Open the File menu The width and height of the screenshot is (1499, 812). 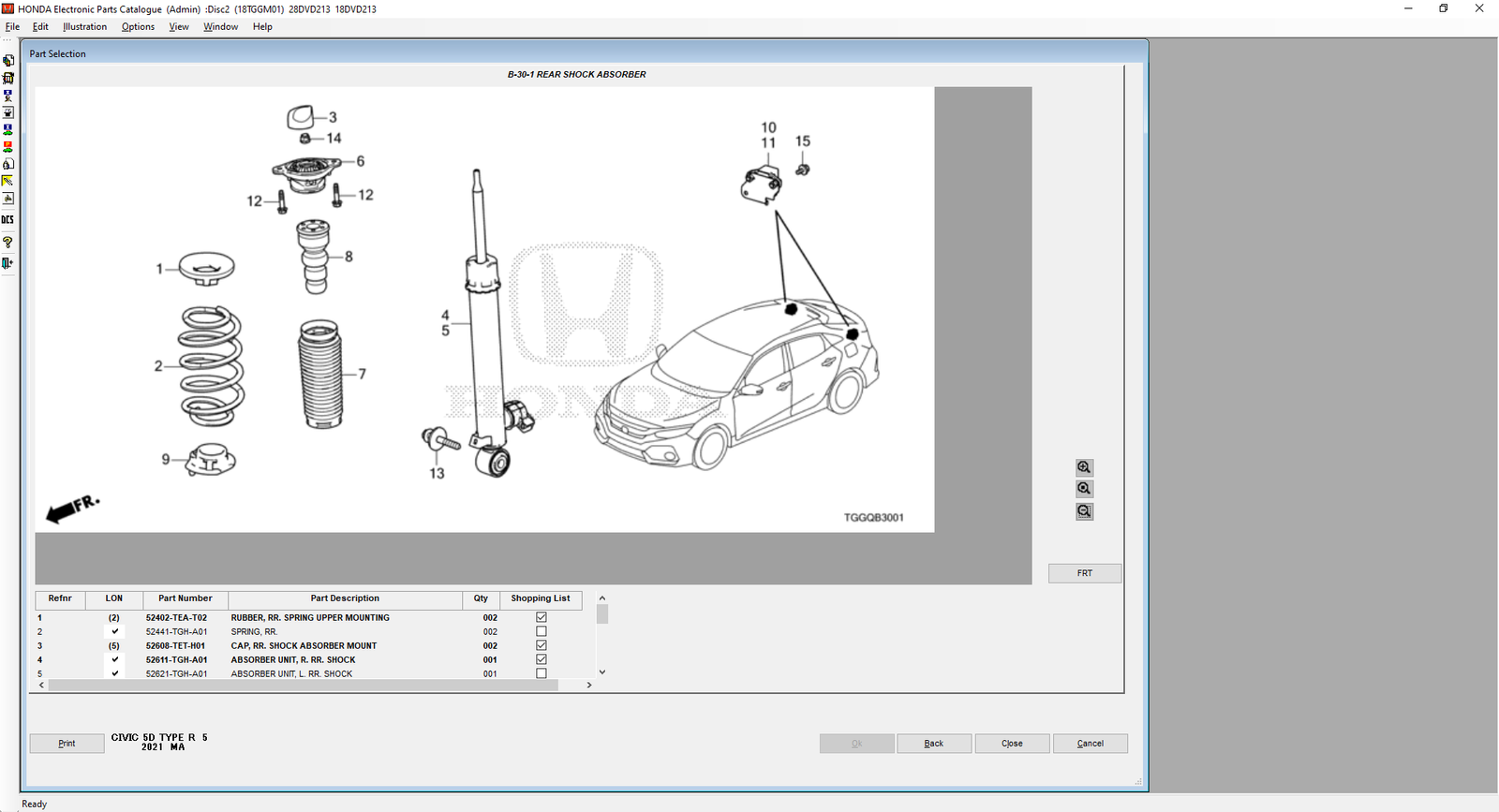click(12, 26)
